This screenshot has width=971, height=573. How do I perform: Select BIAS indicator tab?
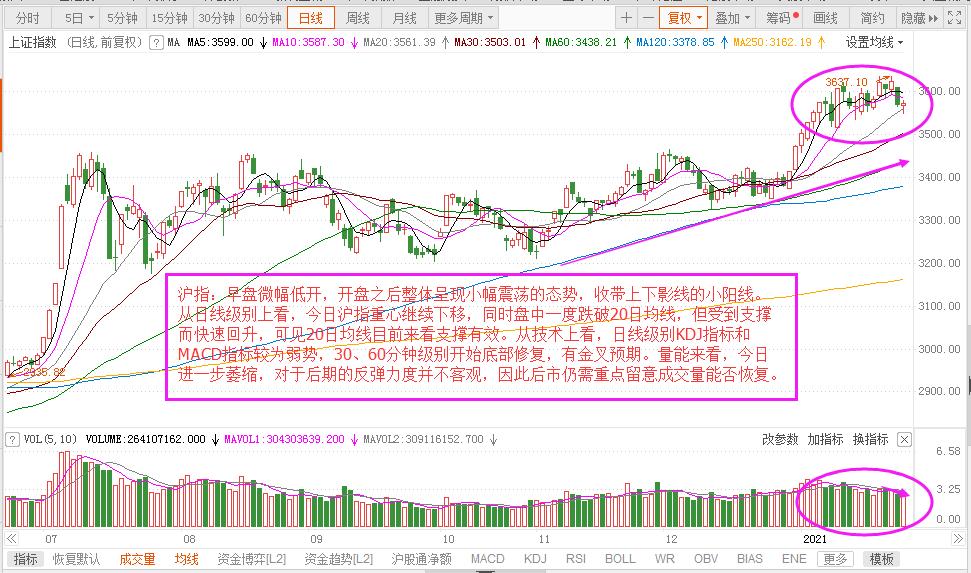pyautogui.click(x=749, y=559)
